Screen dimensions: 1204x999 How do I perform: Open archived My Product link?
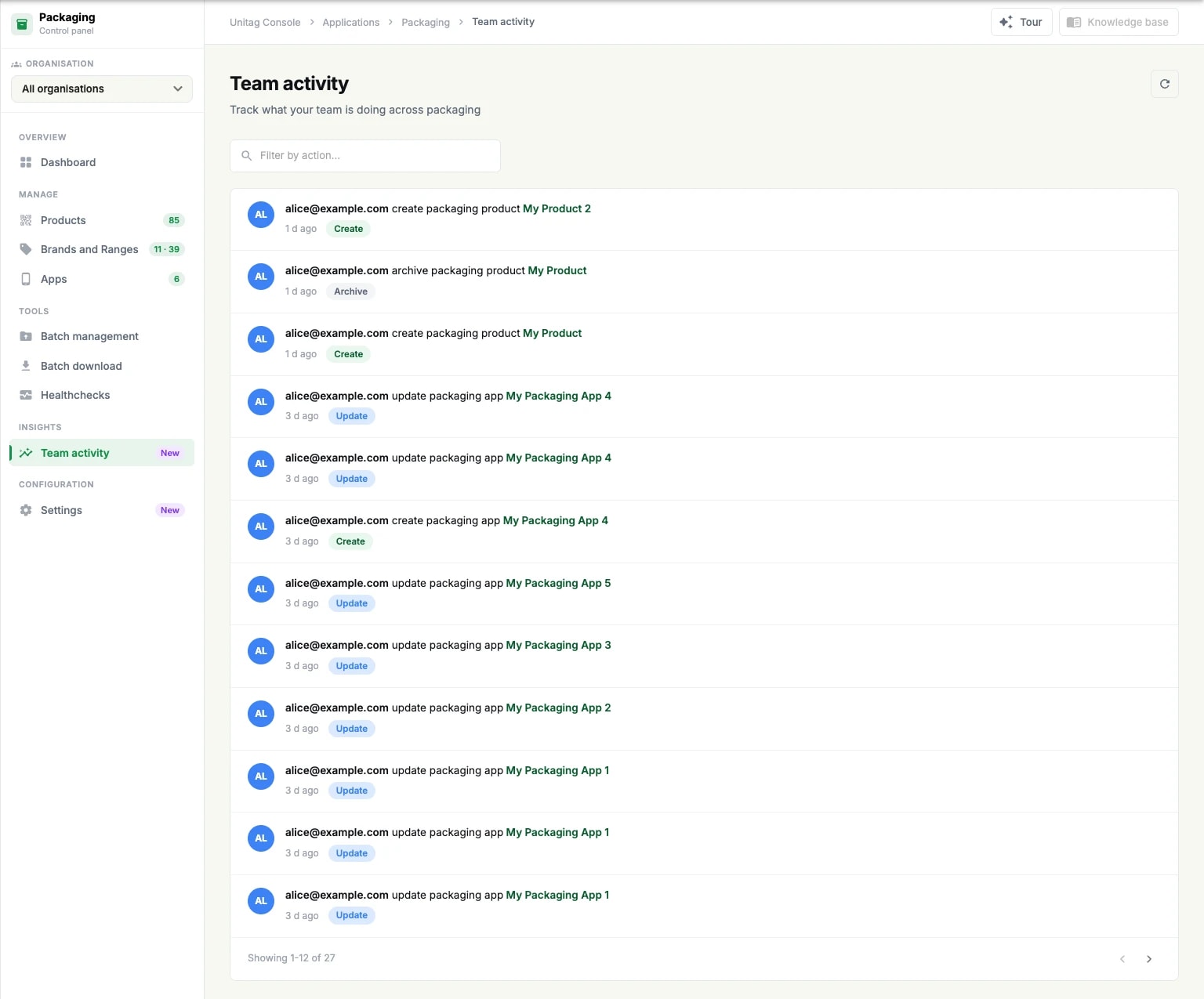[557, 270]
